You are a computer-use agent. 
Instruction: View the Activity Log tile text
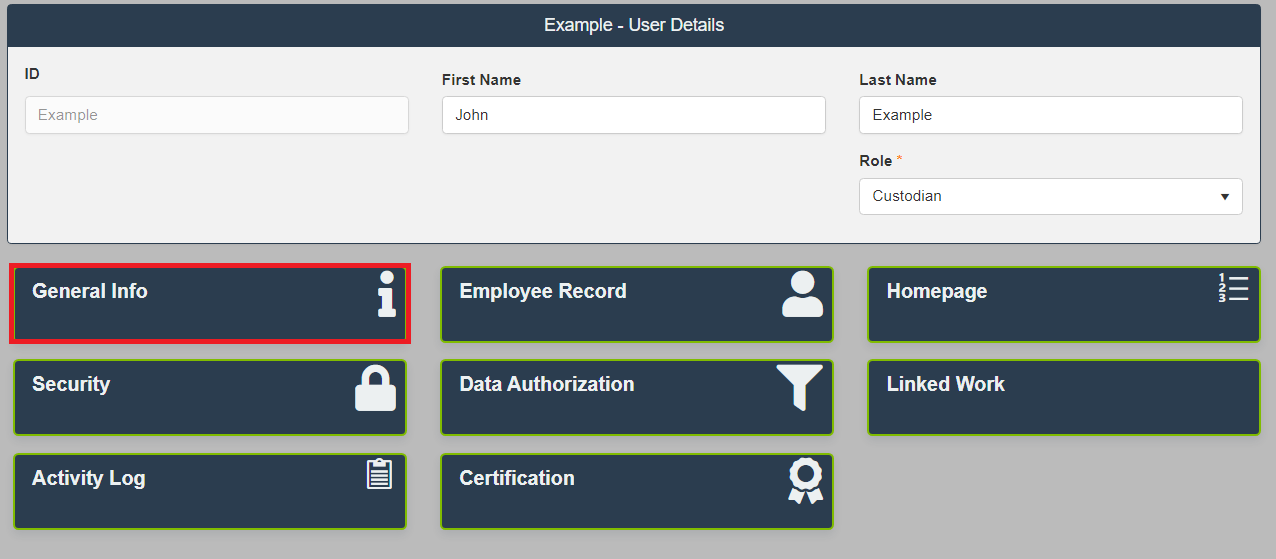tap(89, 478)
